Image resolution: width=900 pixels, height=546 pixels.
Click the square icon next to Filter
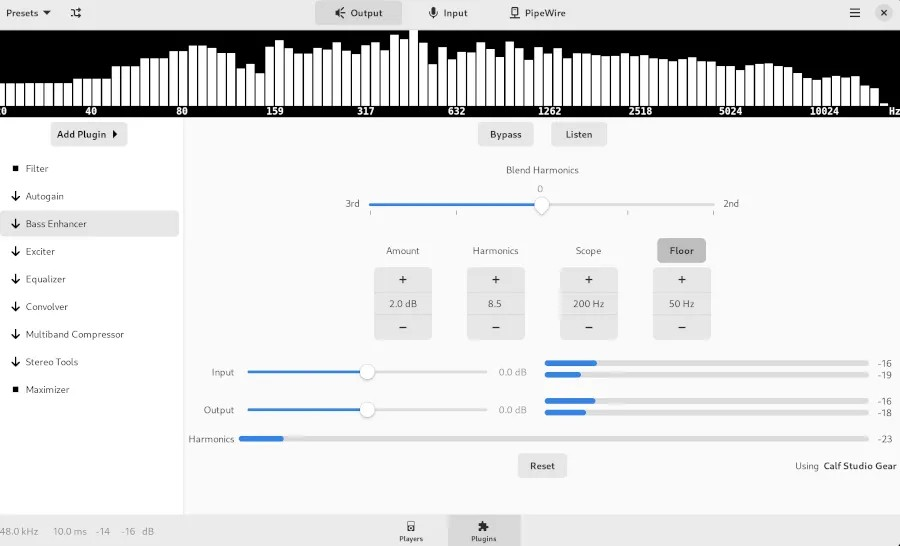pyautogui.click(x=15, y=168)
